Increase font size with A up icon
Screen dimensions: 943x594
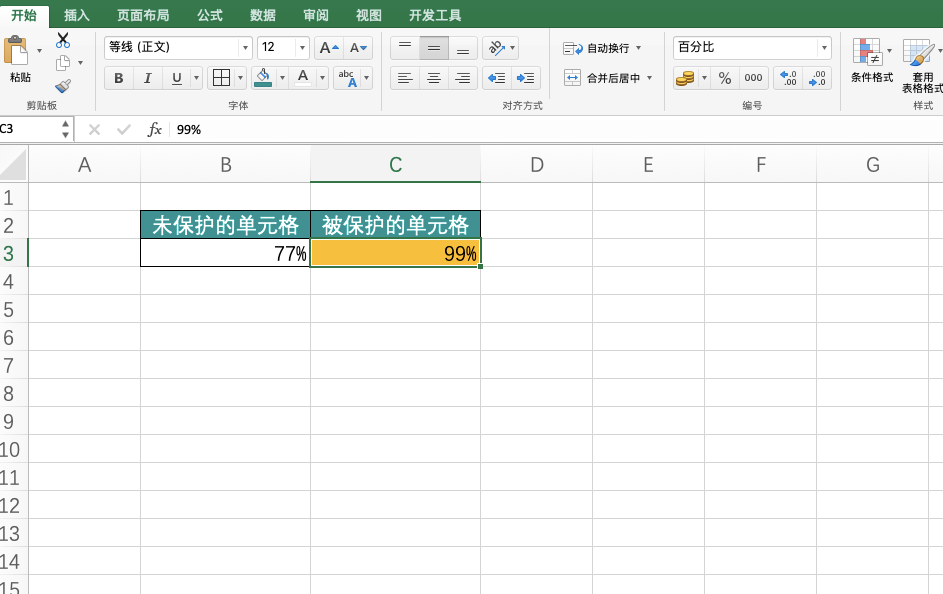click(329, 48)
